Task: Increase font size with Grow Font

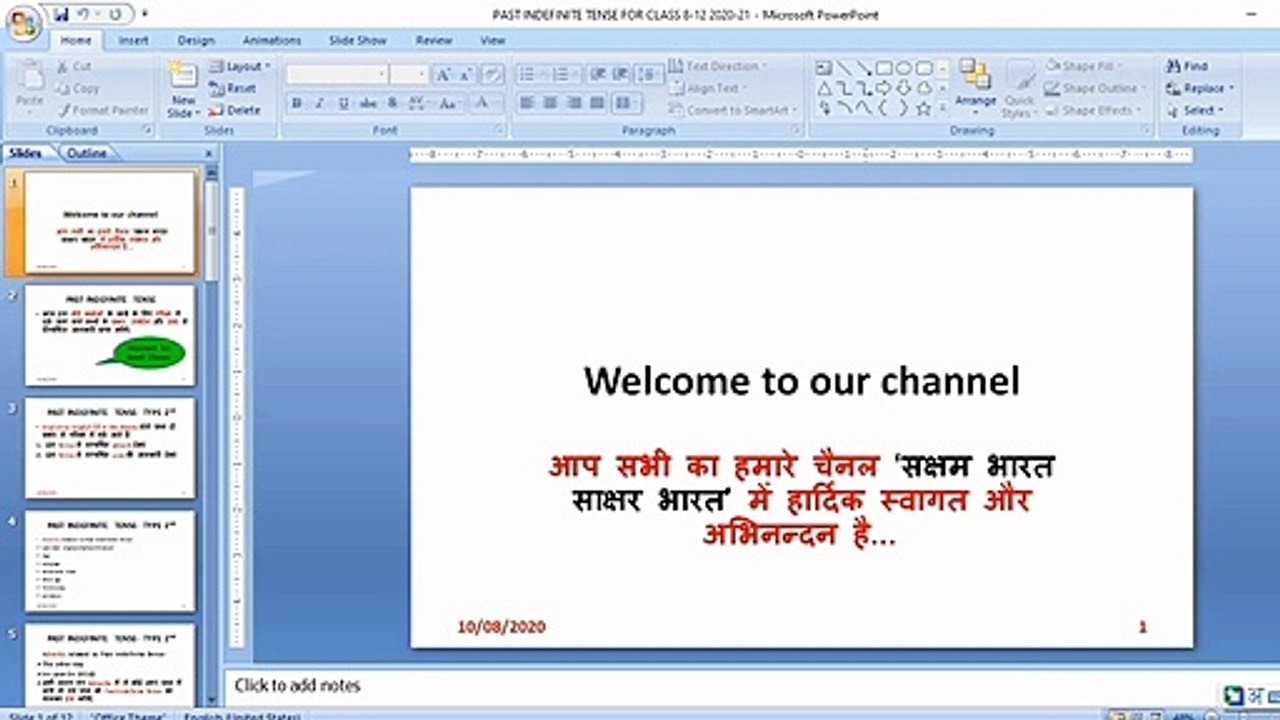Action: point(443,75)
